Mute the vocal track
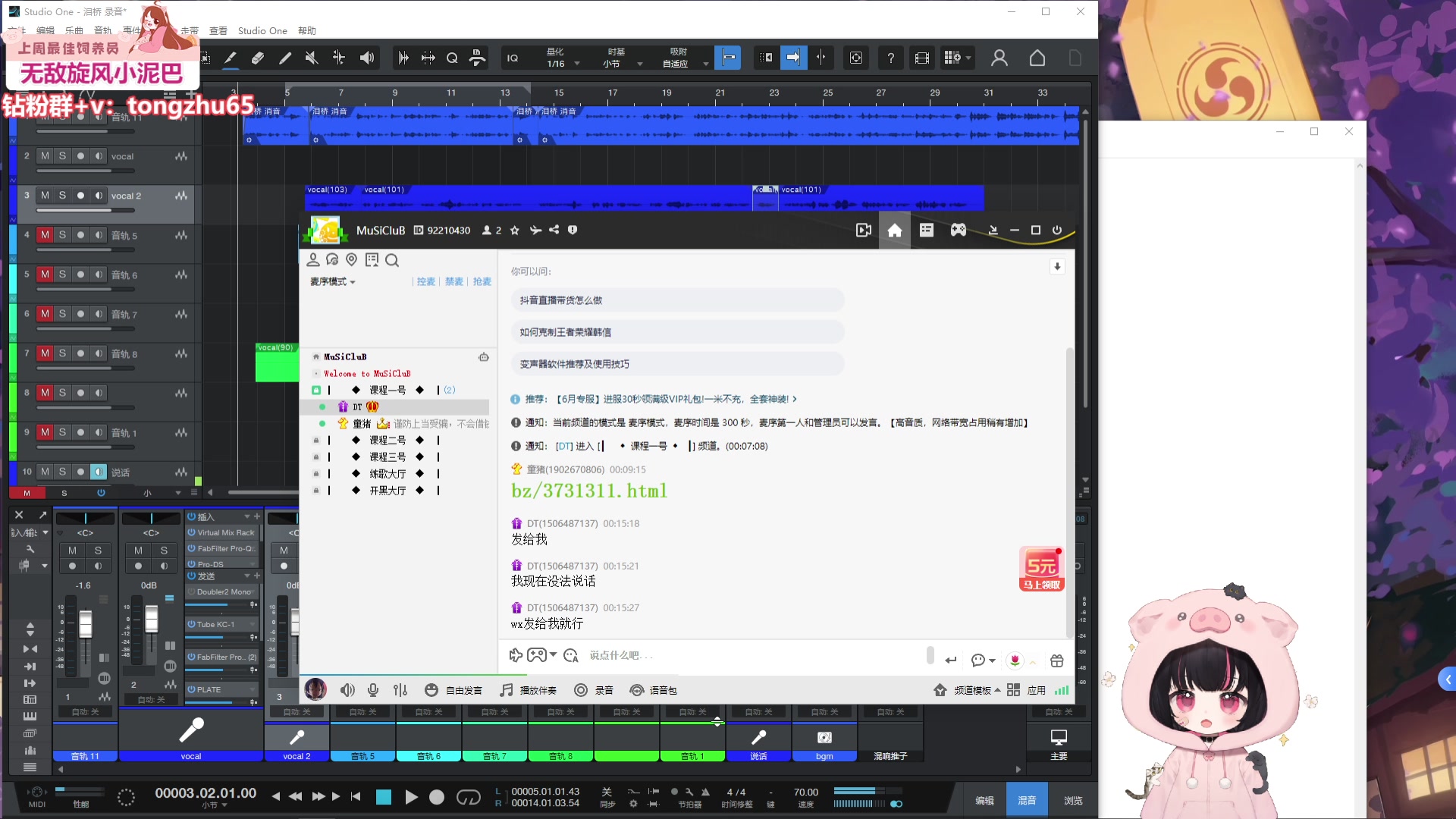1456x819 pixels. pos(45,156)
